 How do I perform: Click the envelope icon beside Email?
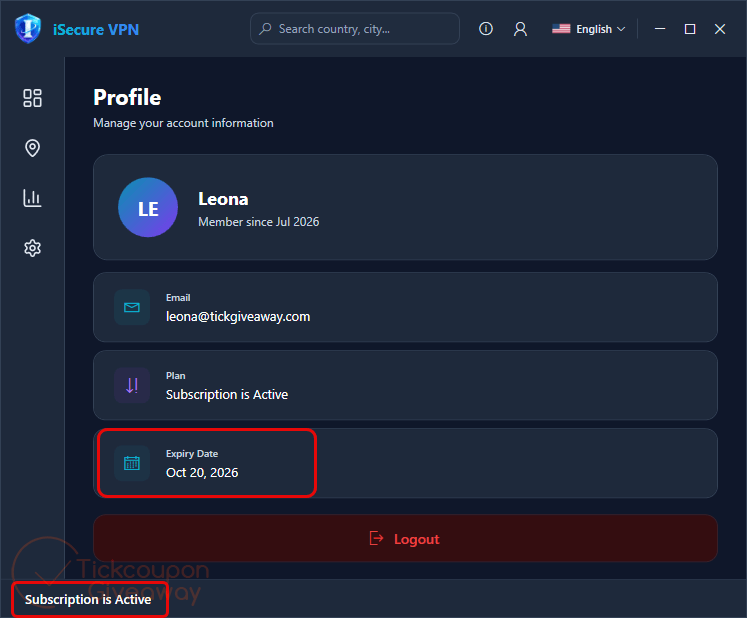tap(132, 307)
